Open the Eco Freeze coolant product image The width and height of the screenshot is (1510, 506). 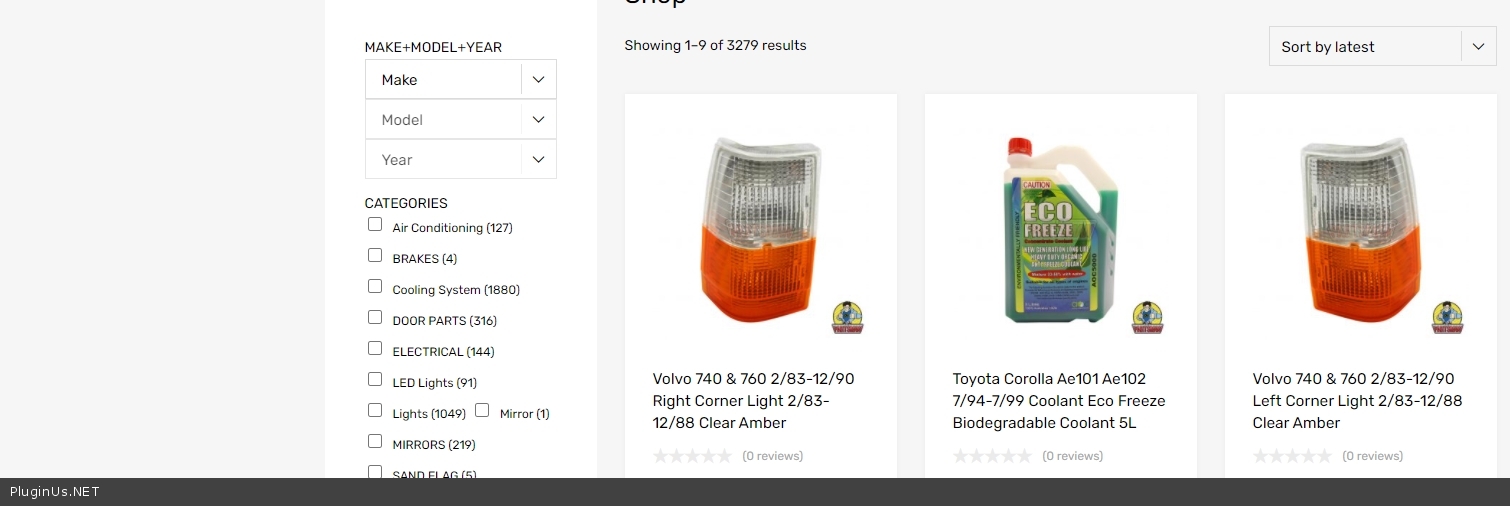pyautogui.click(x=1060, y=230)
